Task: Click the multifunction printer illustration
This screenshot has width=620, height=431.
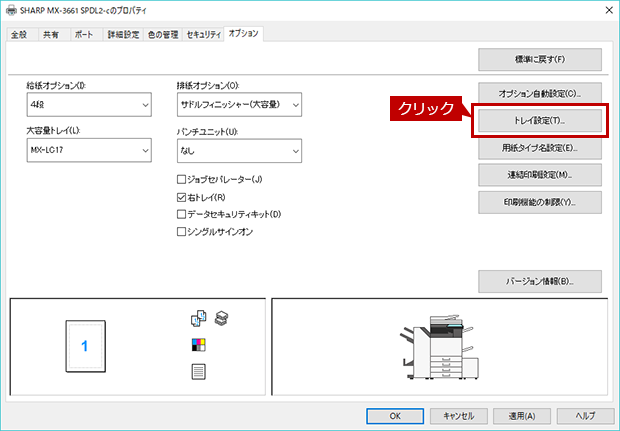Action: coord(439,347)
